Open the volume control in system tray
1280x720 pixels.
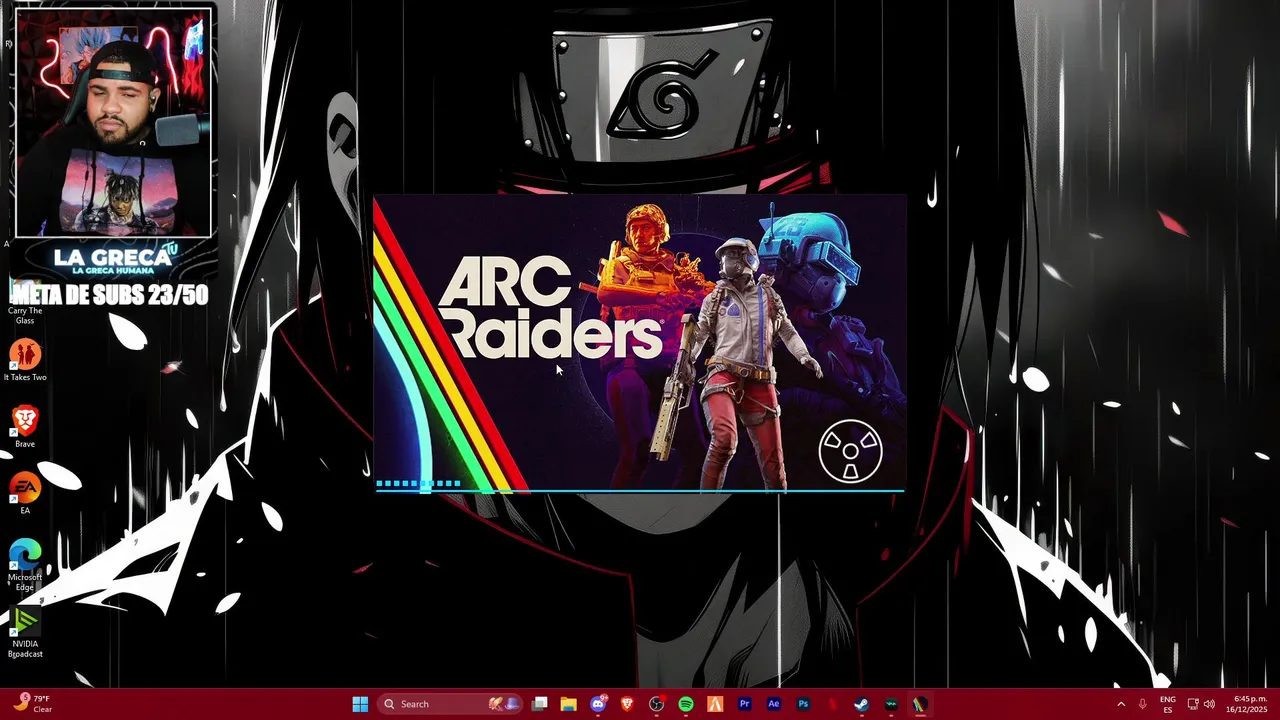(1209, 704)
